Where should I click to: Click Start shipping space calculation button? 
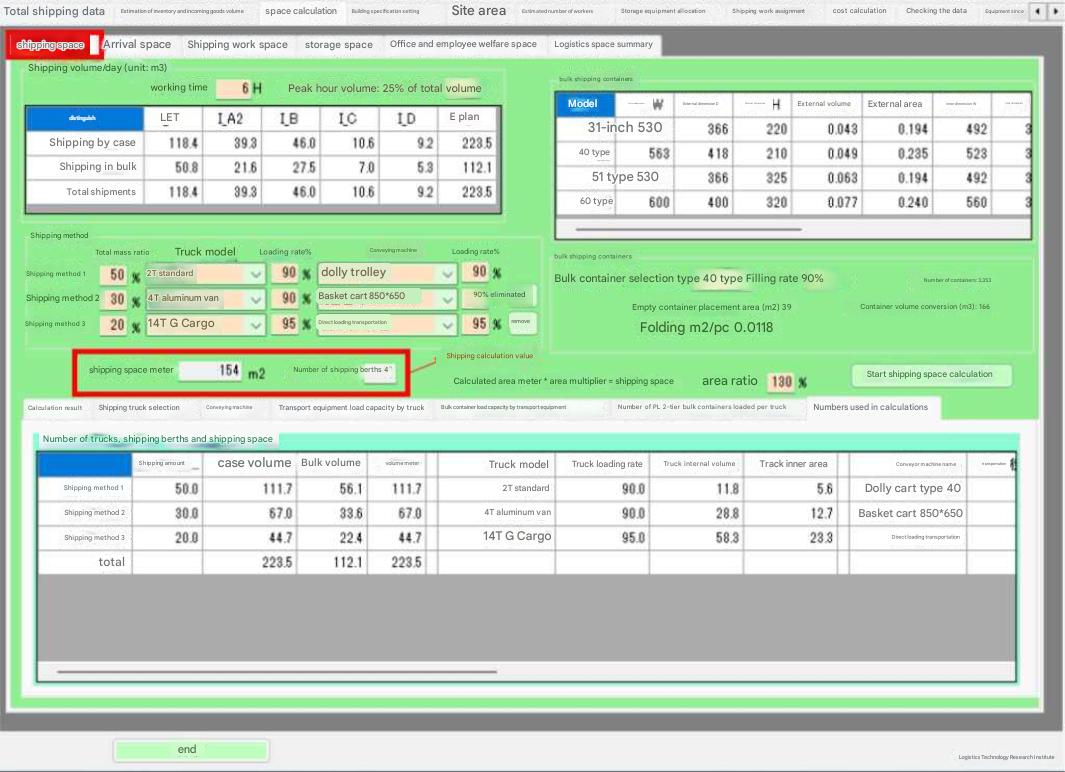coord(930,375)
